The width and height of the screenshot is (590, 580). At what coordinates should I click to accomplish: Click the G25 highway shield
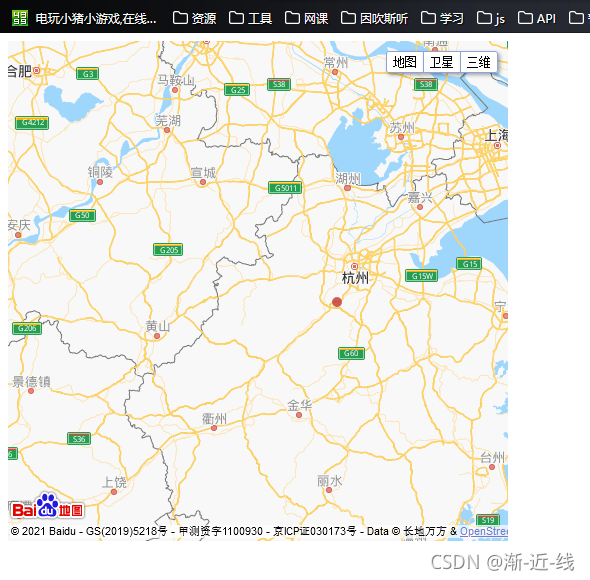(x=237, y=90)
